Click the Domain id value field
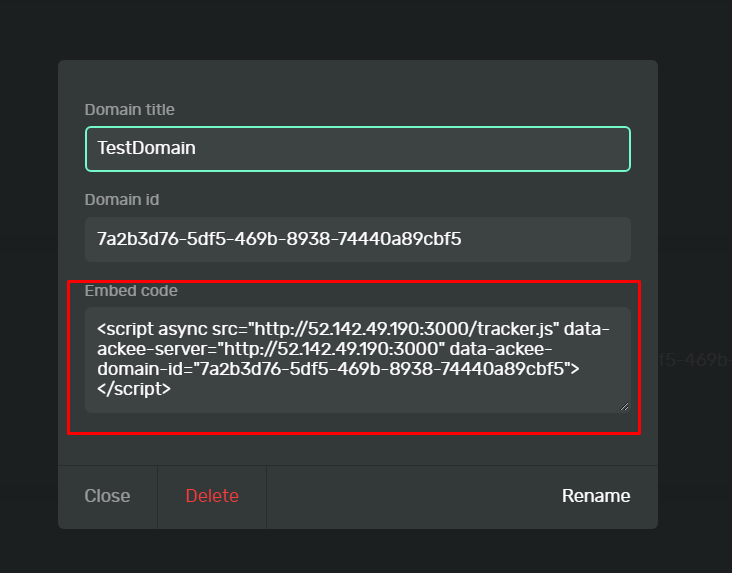The height and width of the screenshot is (573, 732). (357, 239)
